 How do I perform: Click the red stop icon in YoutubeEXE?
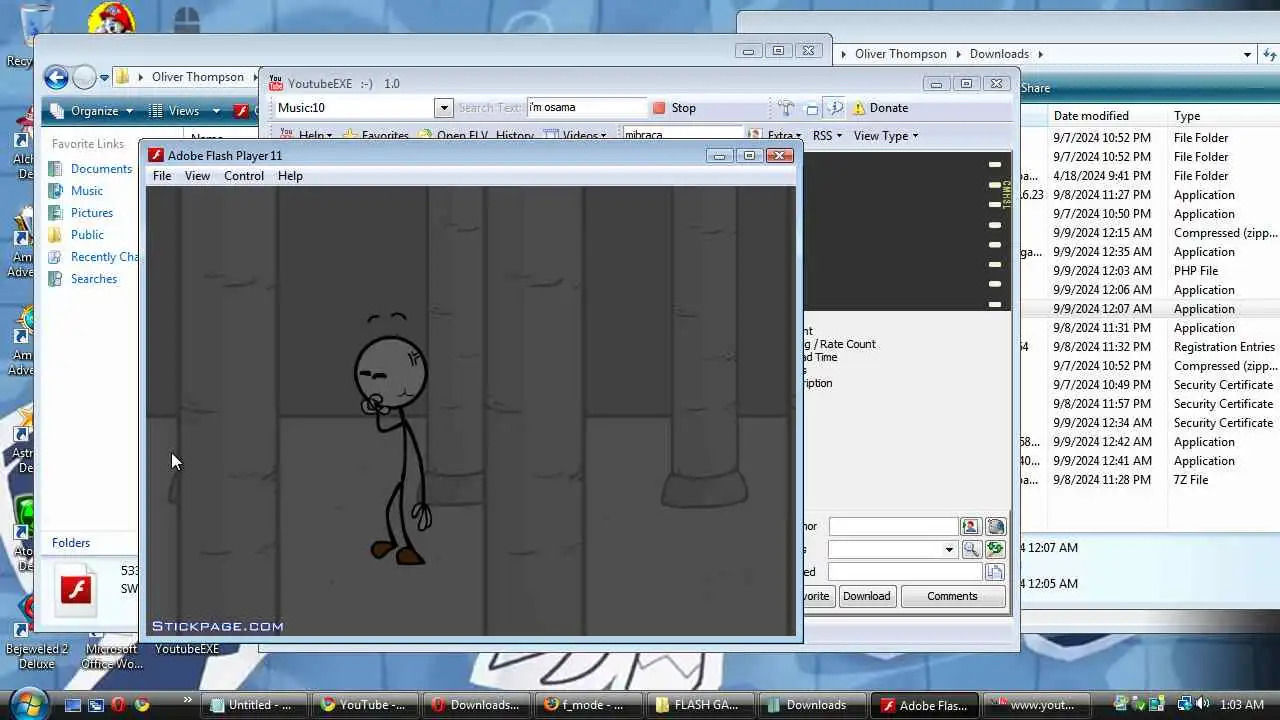pos(658,108)
